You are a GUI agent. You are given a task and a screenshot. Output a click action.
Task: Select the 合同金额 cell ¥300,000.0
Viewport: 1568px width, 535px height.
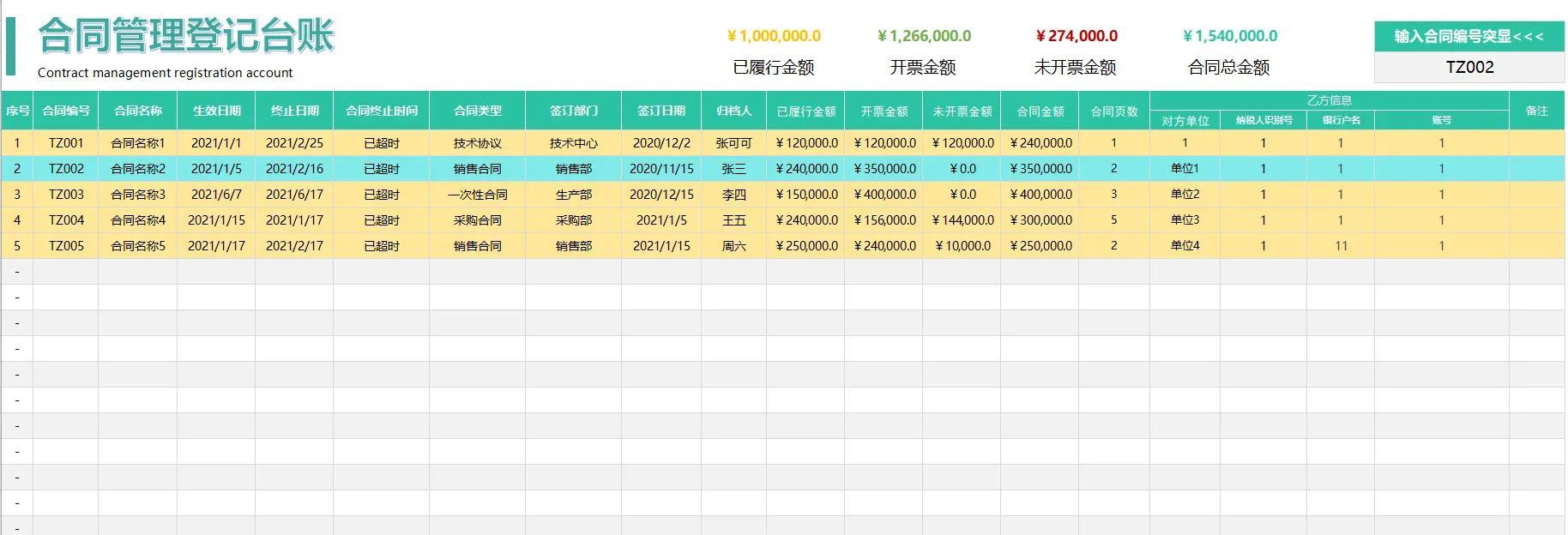pyautogui.click(x=1040, y=220)
